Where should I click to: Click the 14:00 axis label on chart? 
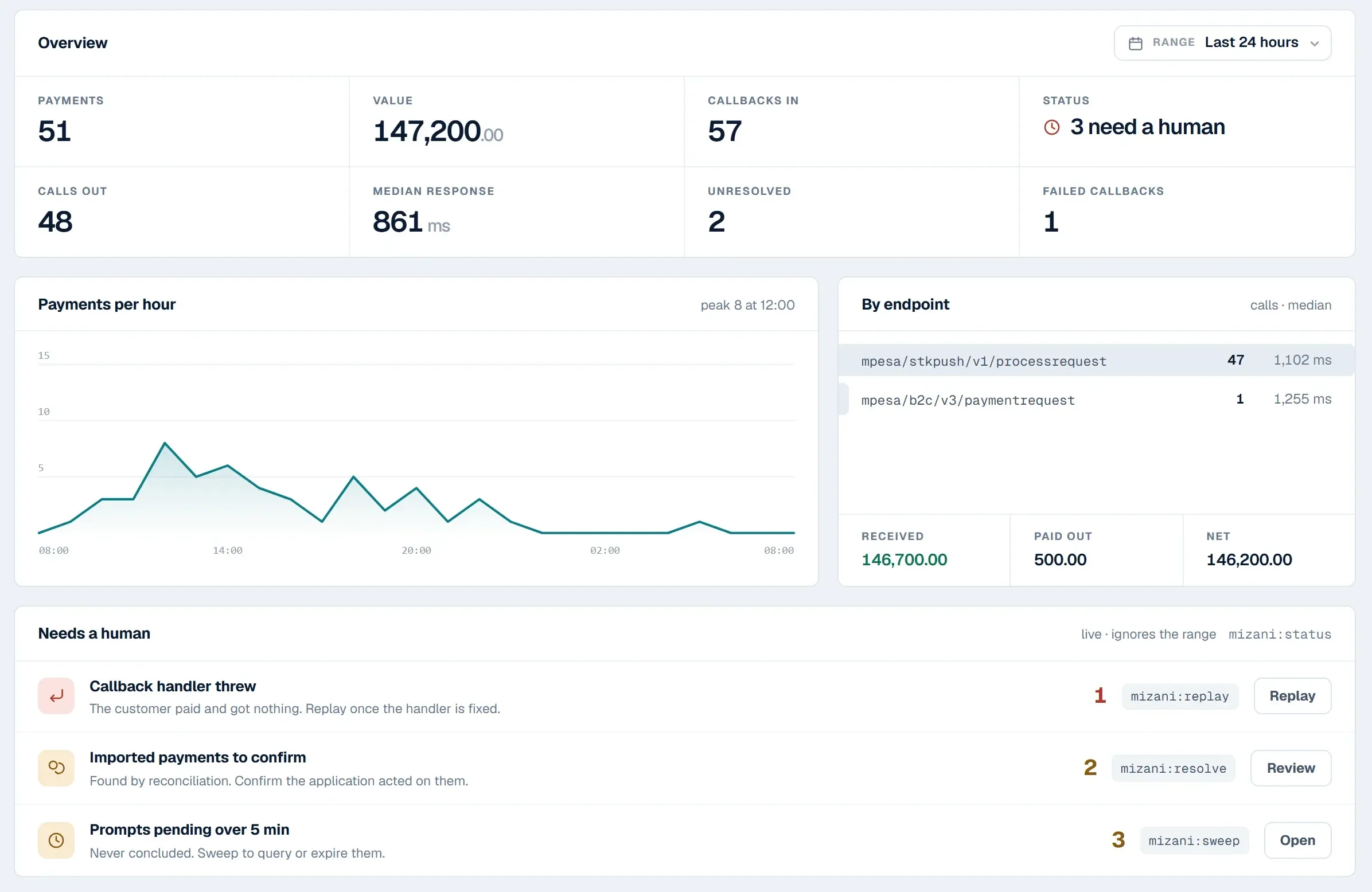[x=228, y=551]
